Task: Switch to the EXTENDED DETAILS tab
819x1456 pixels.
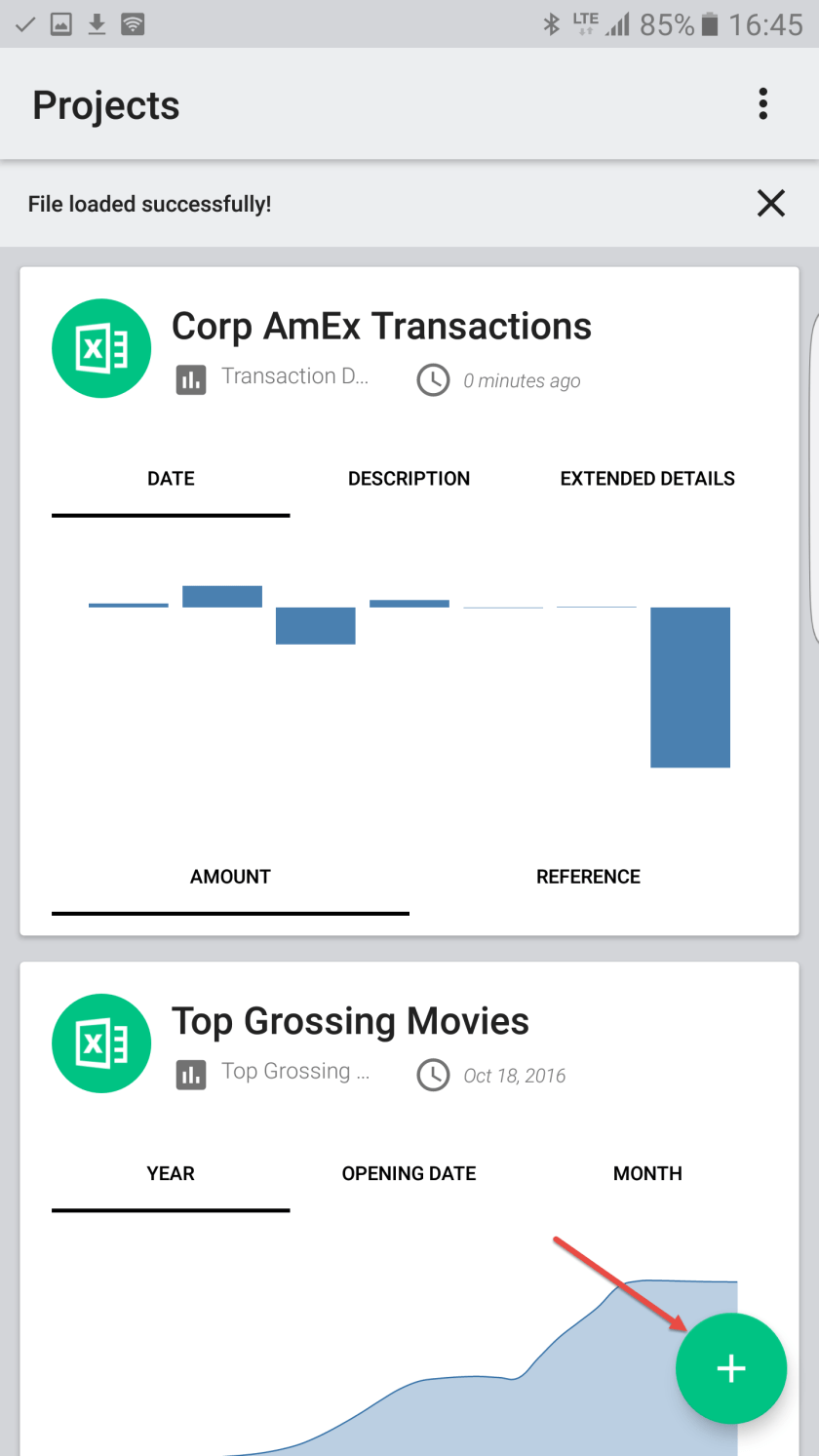Action: (647, 479)
